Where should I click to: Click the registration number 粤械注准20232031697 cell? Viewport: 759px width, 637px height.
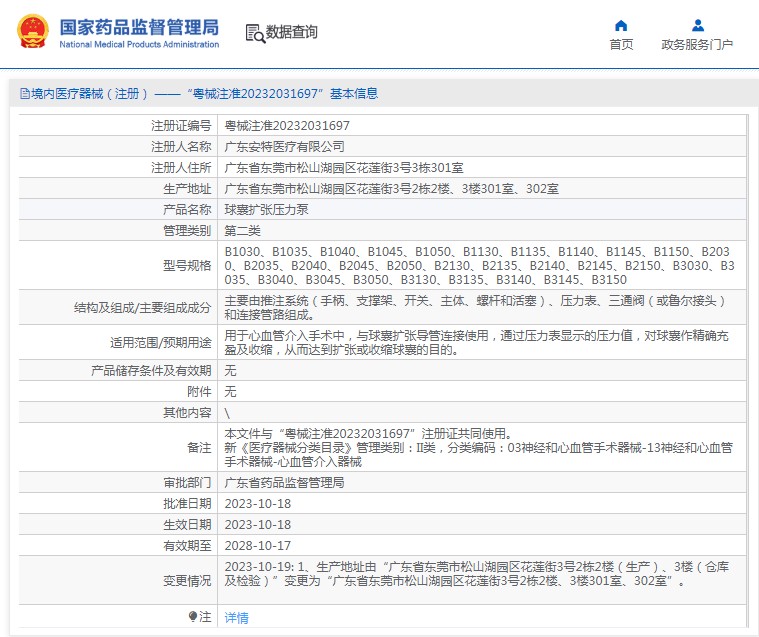287,126
